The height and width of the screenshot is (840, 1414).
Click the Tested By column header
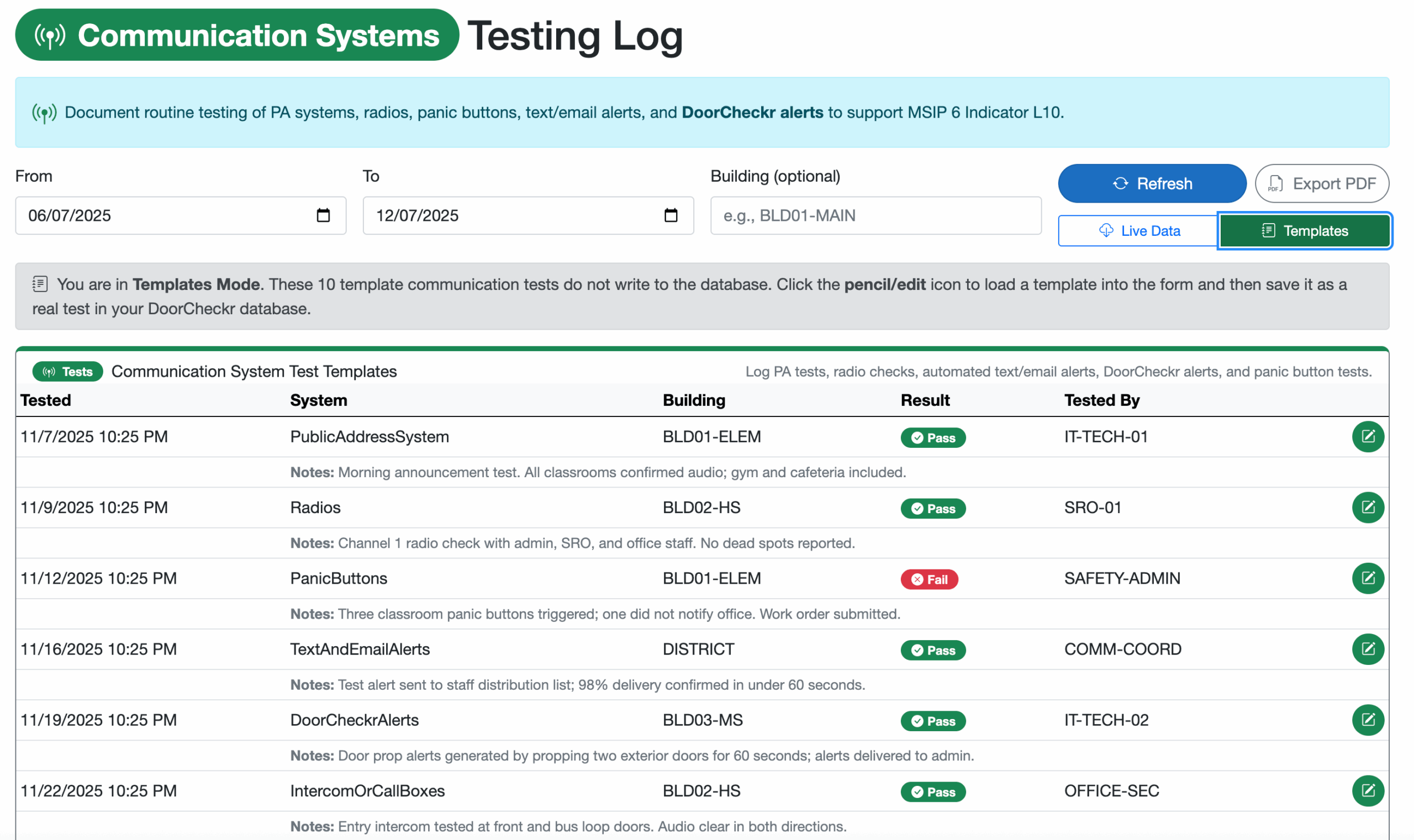(x=1101, y=400)
